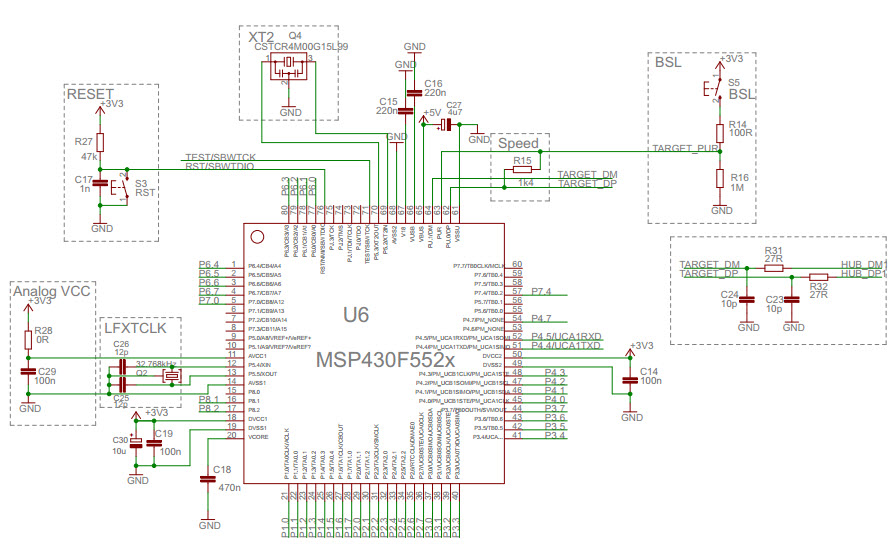The width and height of the screenshot is (893, 544).
Task: Select resistor R15 in Speed box
Action: click(522, 170)
